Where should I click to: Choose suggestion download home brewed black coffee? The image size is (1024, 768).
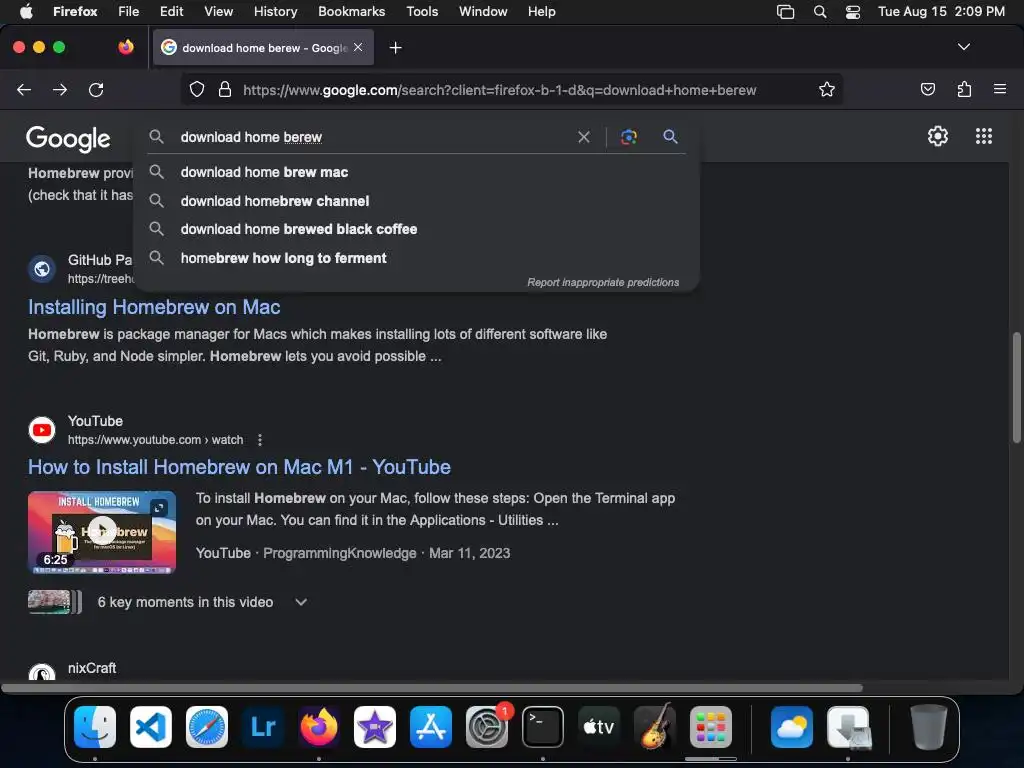click(x=416, y=229)
